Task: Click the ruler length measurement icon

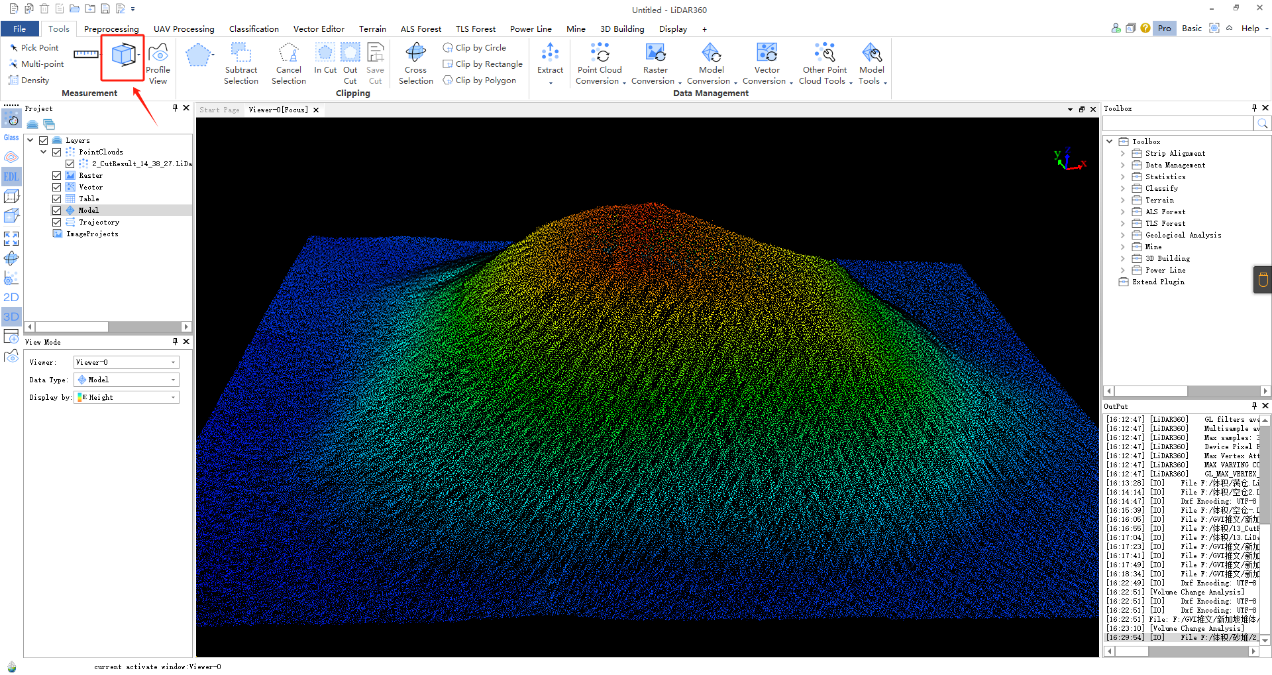Action: (x=86, y=53)
